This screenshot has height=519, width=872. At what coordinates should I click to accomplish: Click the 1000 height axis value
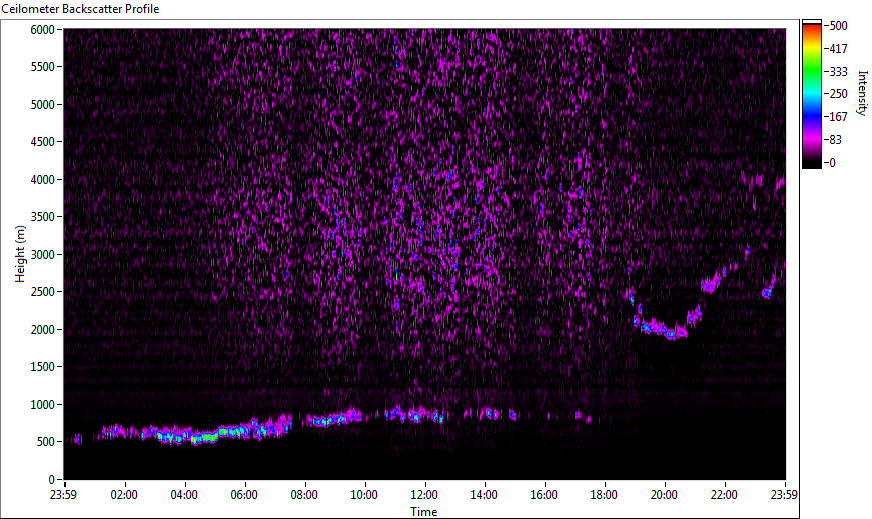[x=42, y=405]
